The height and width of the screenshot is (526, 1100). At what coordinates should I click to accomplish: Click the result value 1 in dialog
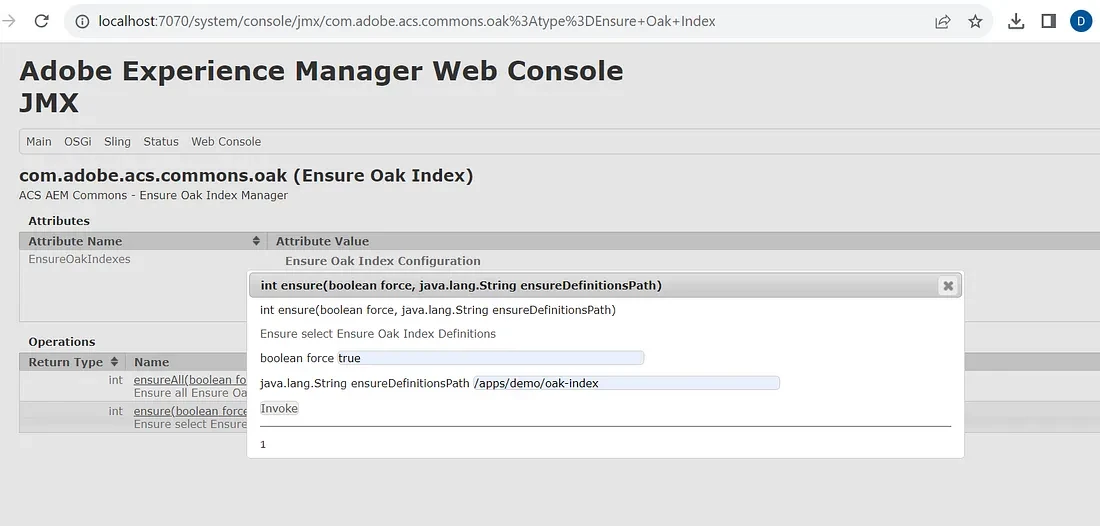(x=263, y=445)
